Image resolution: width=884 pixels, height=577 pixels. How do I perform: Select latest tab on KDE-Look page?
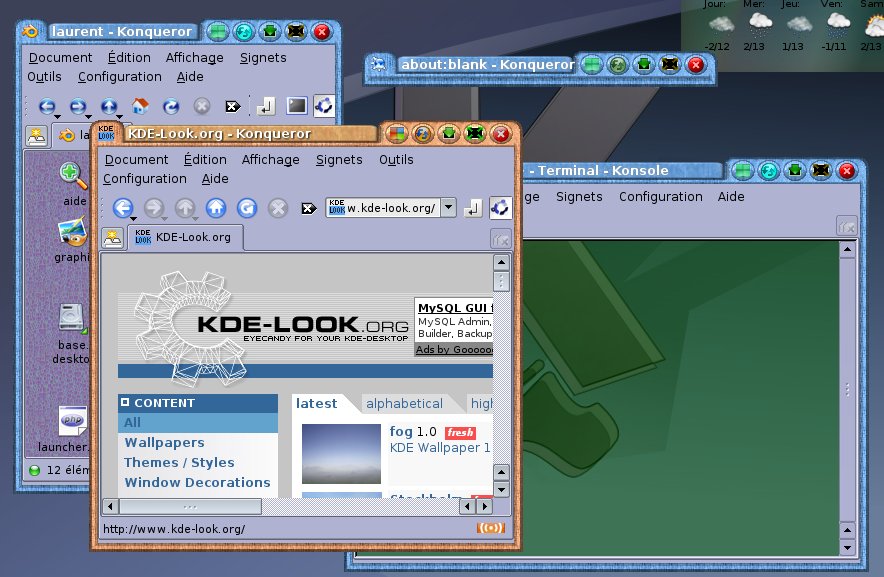pyautogui.click(x=316, y=403)
